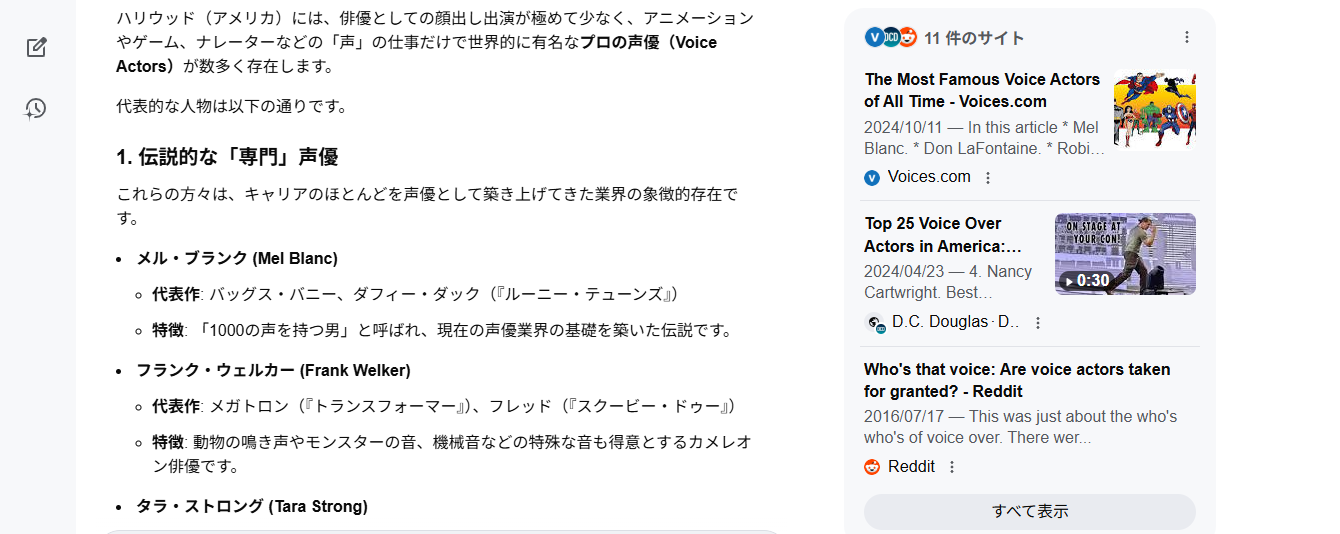Click the superhero comic article thumbnail
This screenshot has height=534, width=1340.
pyautogui.click(x=1155, y=110)
